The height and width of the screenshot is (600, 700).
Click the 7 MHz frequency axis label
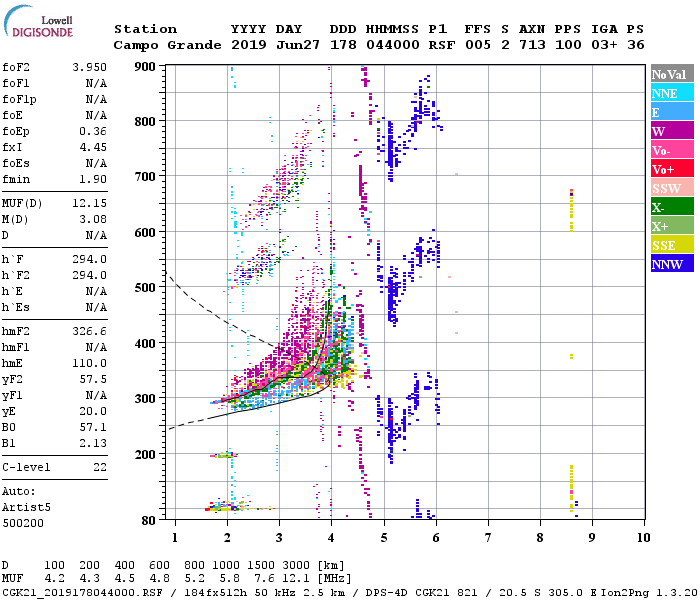(488, 538)
